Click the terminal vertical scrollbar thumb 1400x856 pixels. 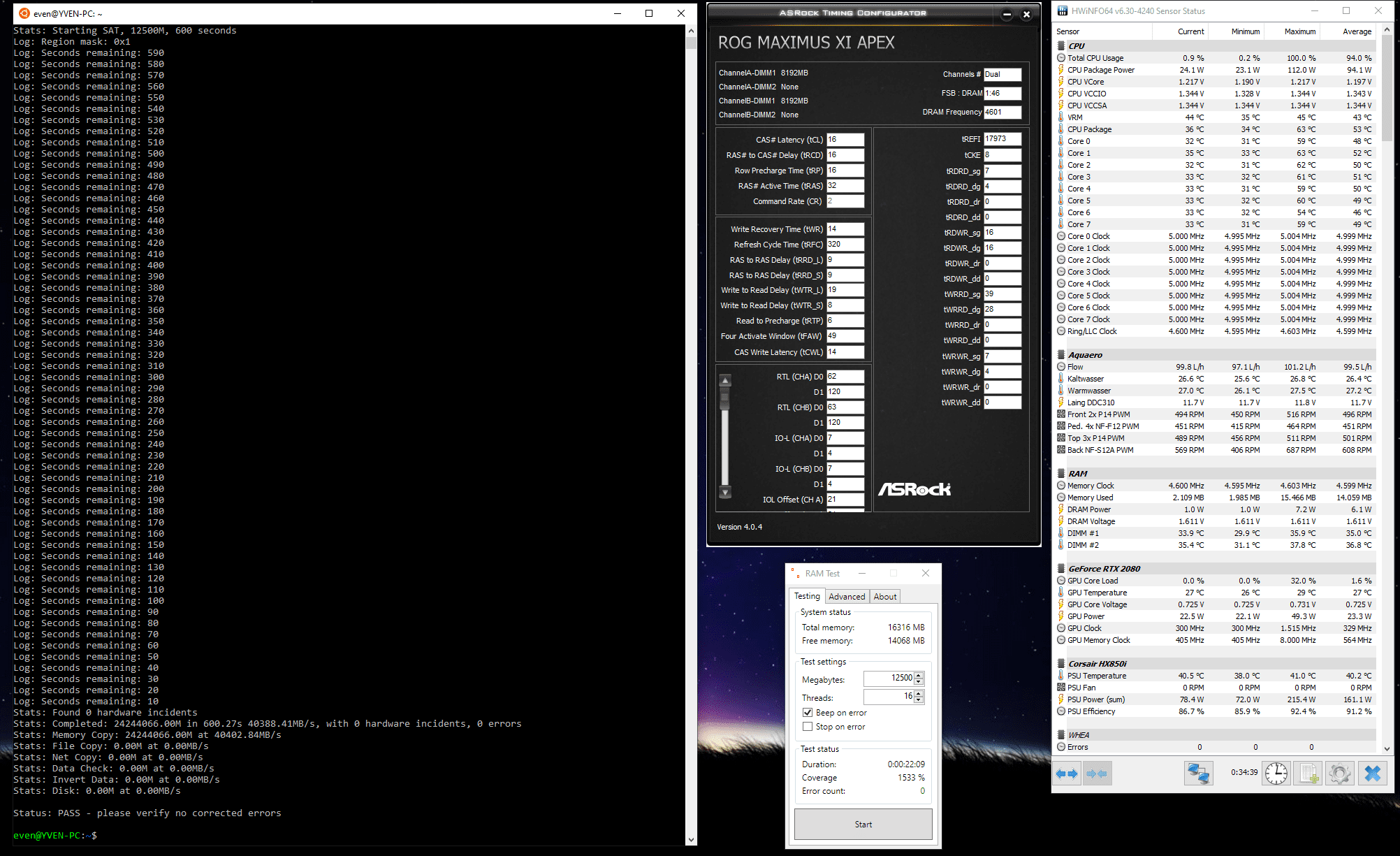[x=691, y=43]
